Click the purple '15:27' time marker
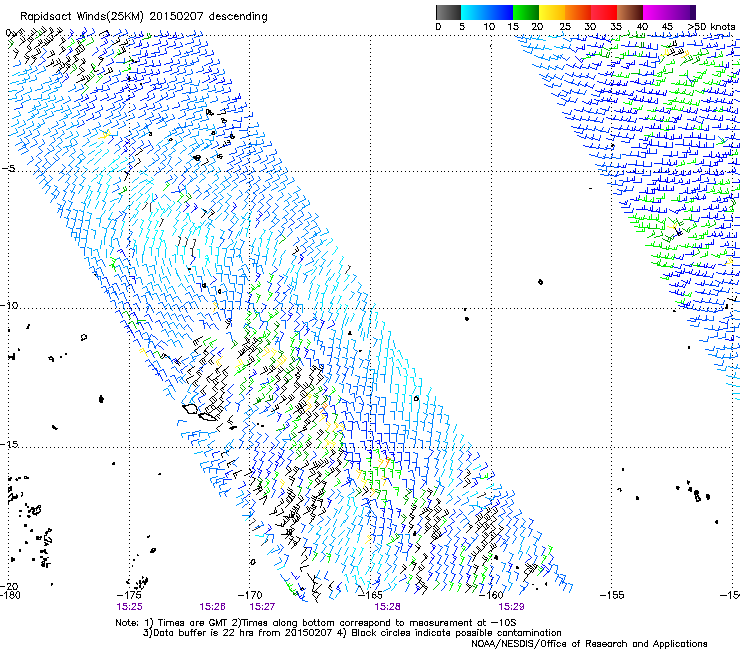740x650 pixels. coord(262,607)
